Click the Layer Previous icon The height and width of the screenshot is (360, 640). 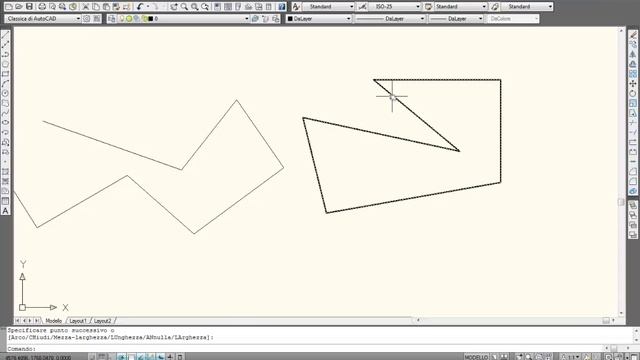pos(266,19)
